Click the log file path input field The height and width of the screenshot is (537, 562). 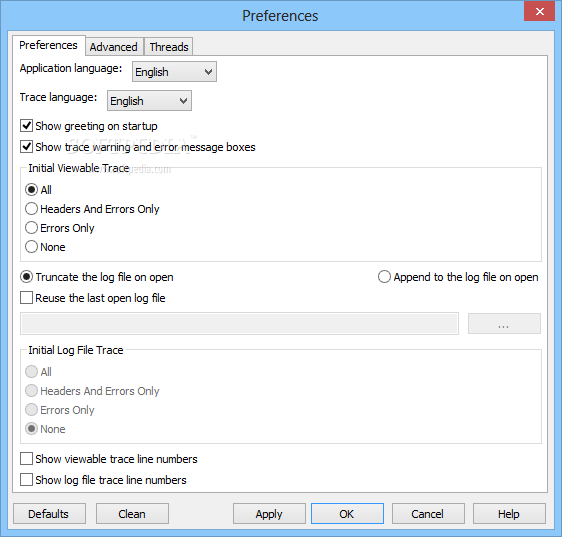coord(239,323)
